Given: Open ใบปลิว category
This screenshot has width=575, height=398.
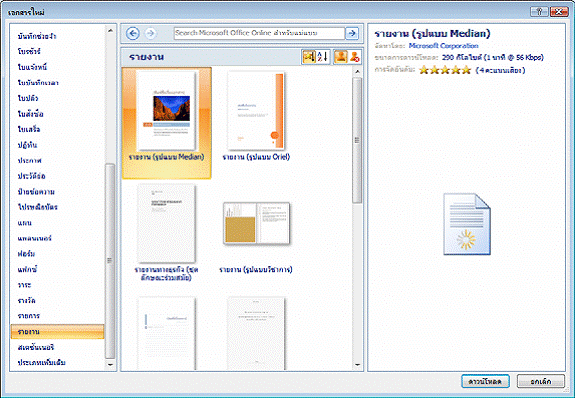Looking at the screenshot, I should click(x=28, y=98).
